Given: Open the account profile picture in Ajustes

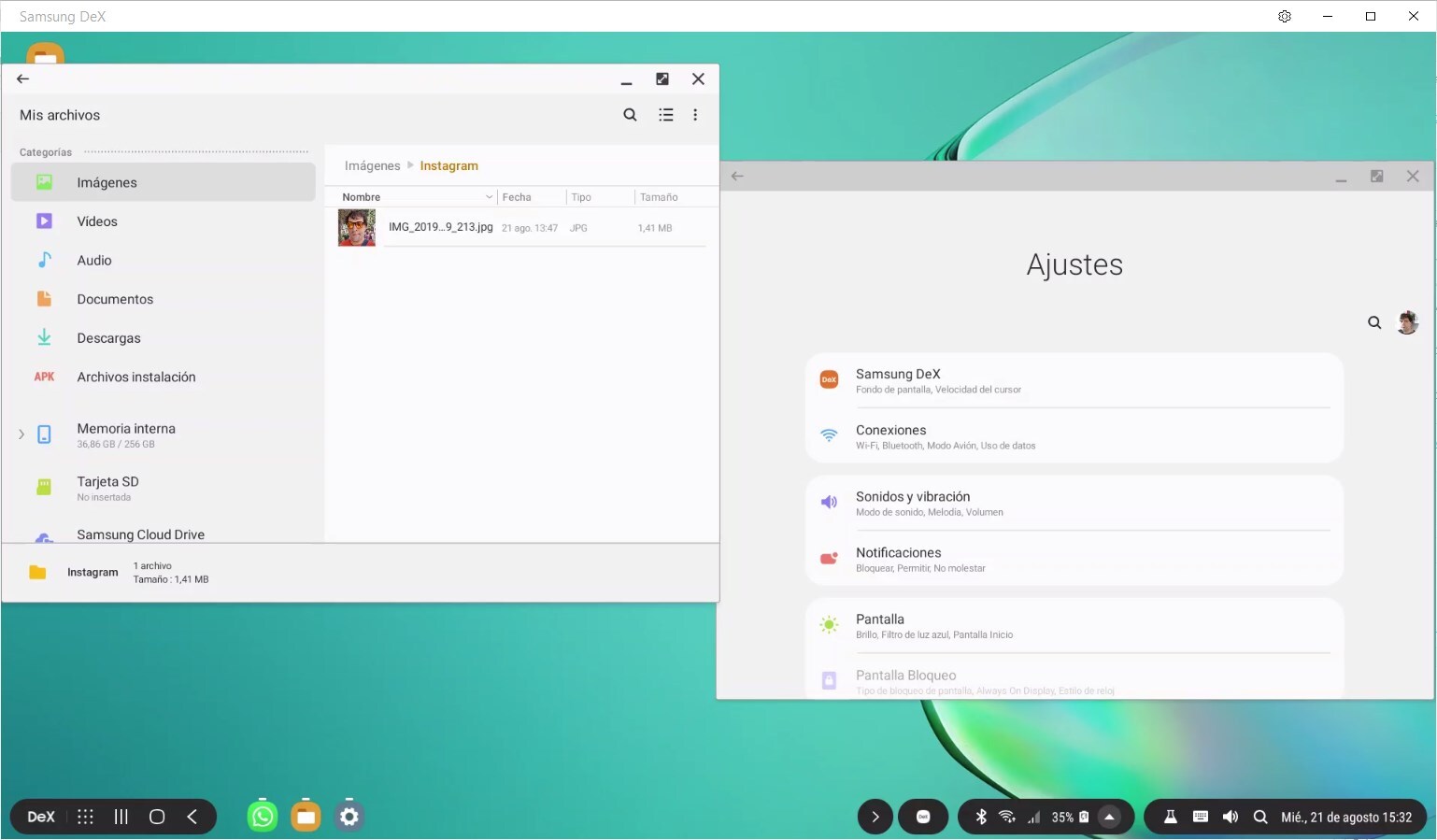Looking at the screenshot, I should 1407,322.
